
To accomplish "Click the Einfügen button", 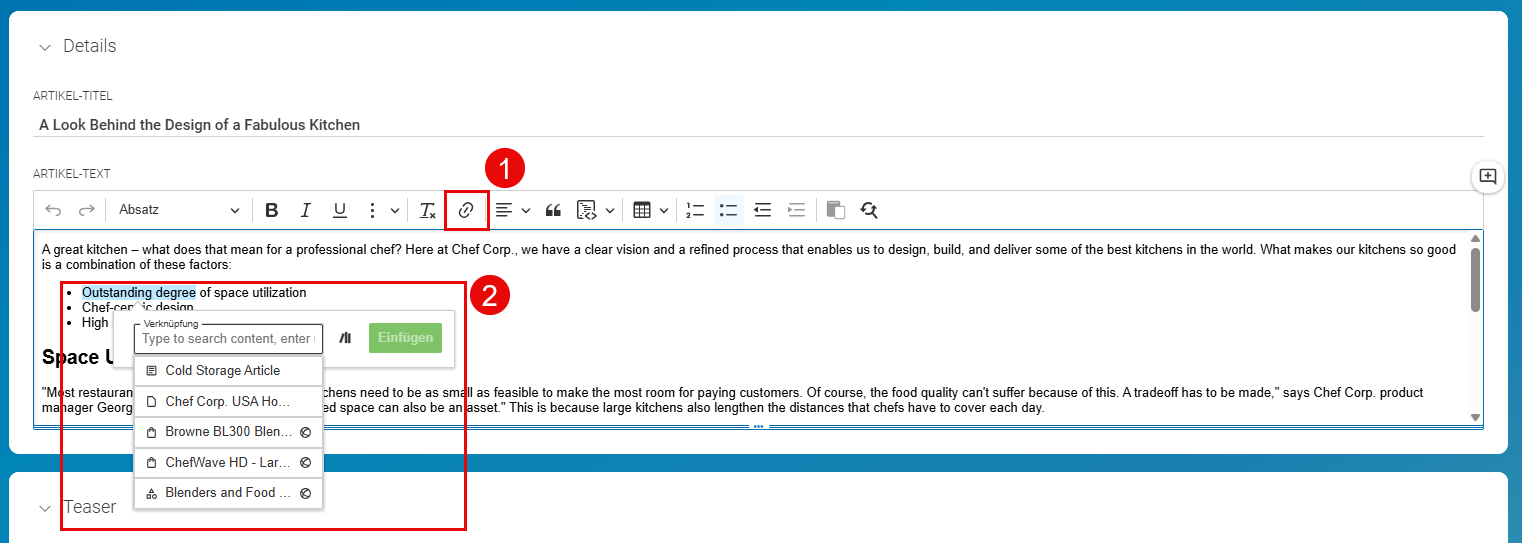I will click(405, 338).
